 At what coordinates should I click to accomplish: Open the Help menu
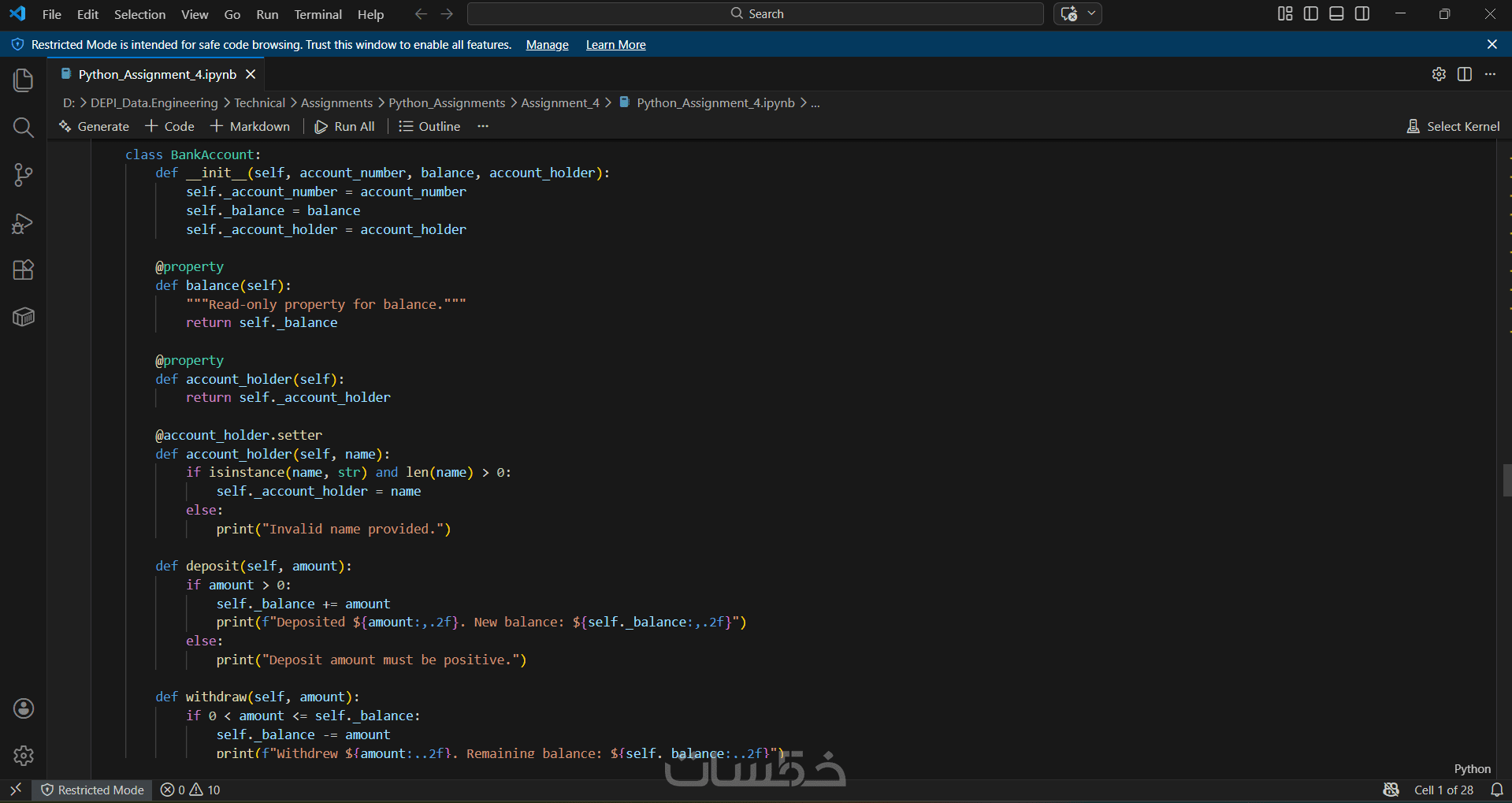[x=370, y=14]
